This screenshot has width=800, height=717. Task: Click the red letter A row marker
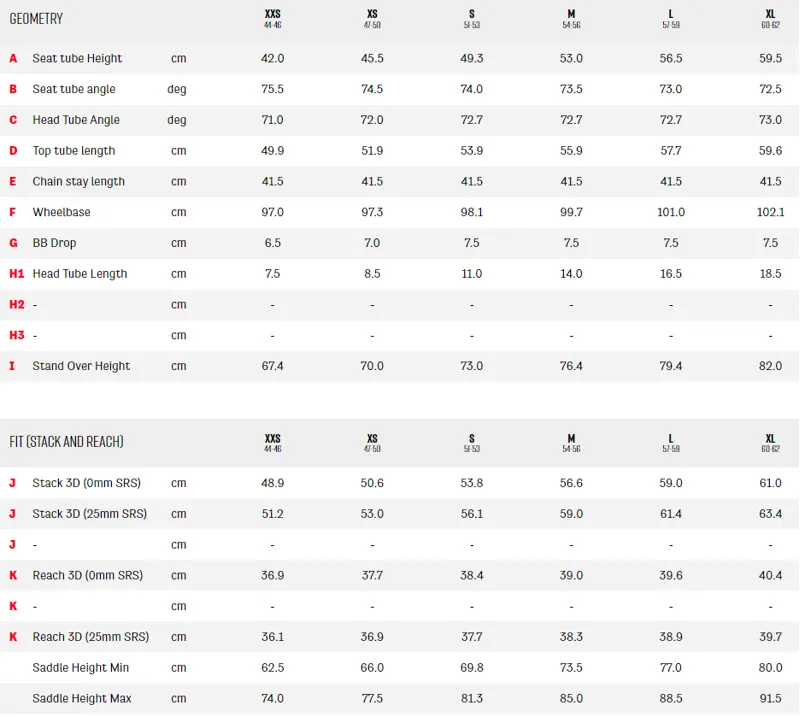[13, 58]
